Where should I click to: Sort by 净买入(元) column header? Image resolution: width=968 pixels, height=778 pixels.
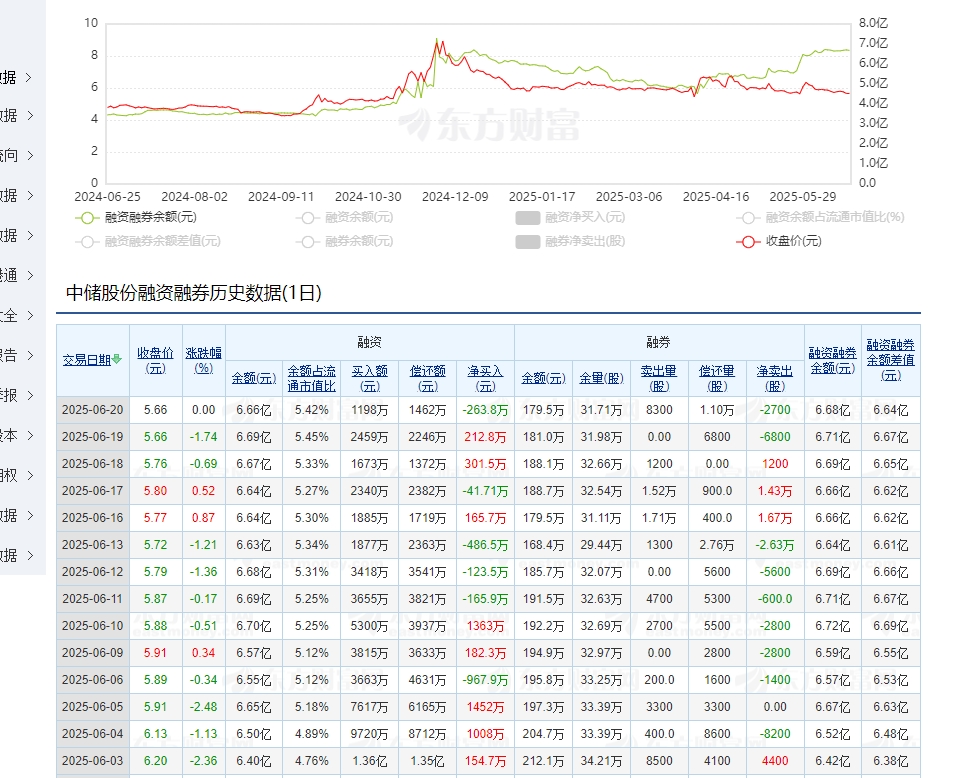[x=485, y=378]
